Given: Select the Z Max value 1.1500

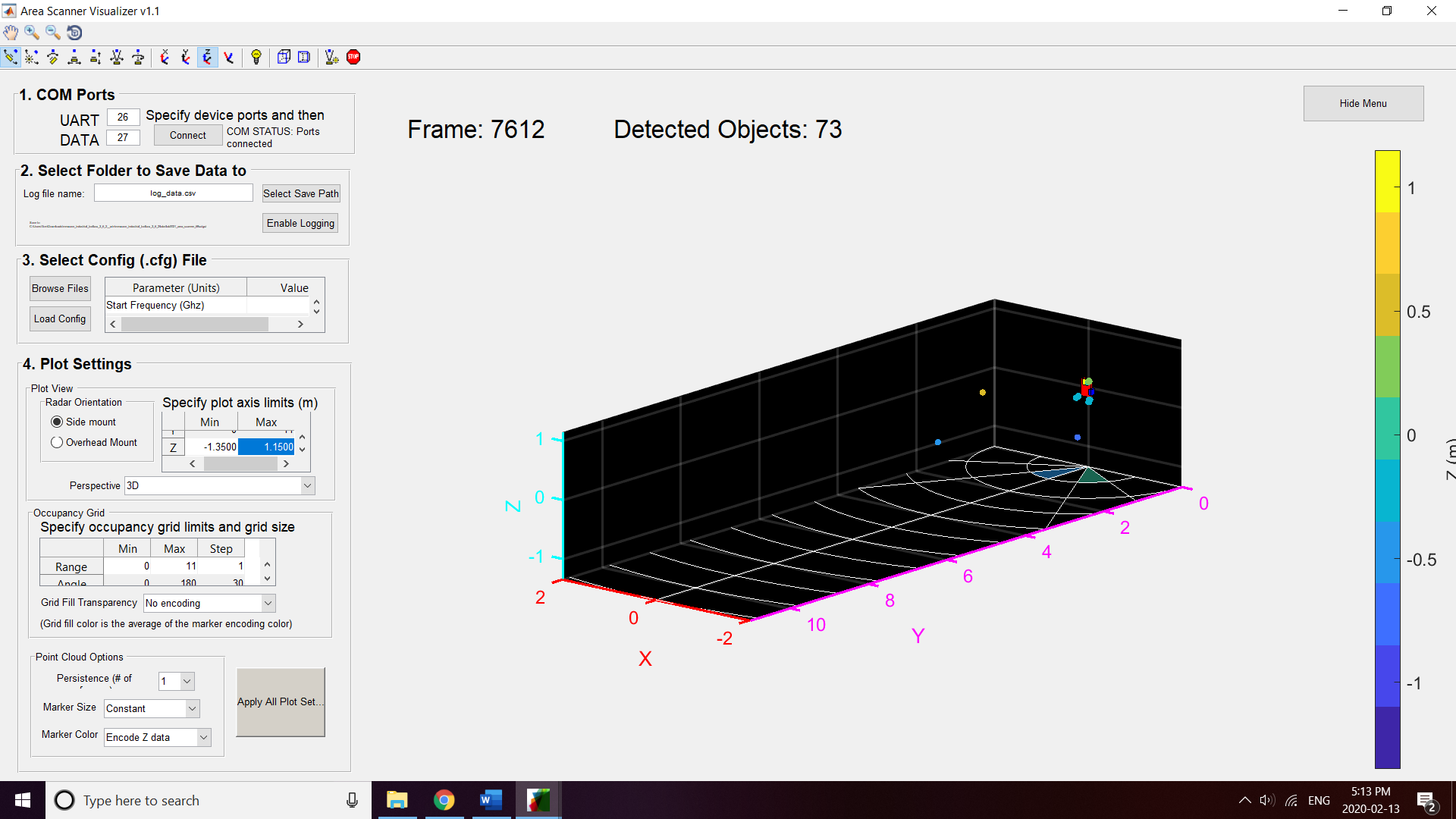Looking at the screenshot, I should point(266,447).
